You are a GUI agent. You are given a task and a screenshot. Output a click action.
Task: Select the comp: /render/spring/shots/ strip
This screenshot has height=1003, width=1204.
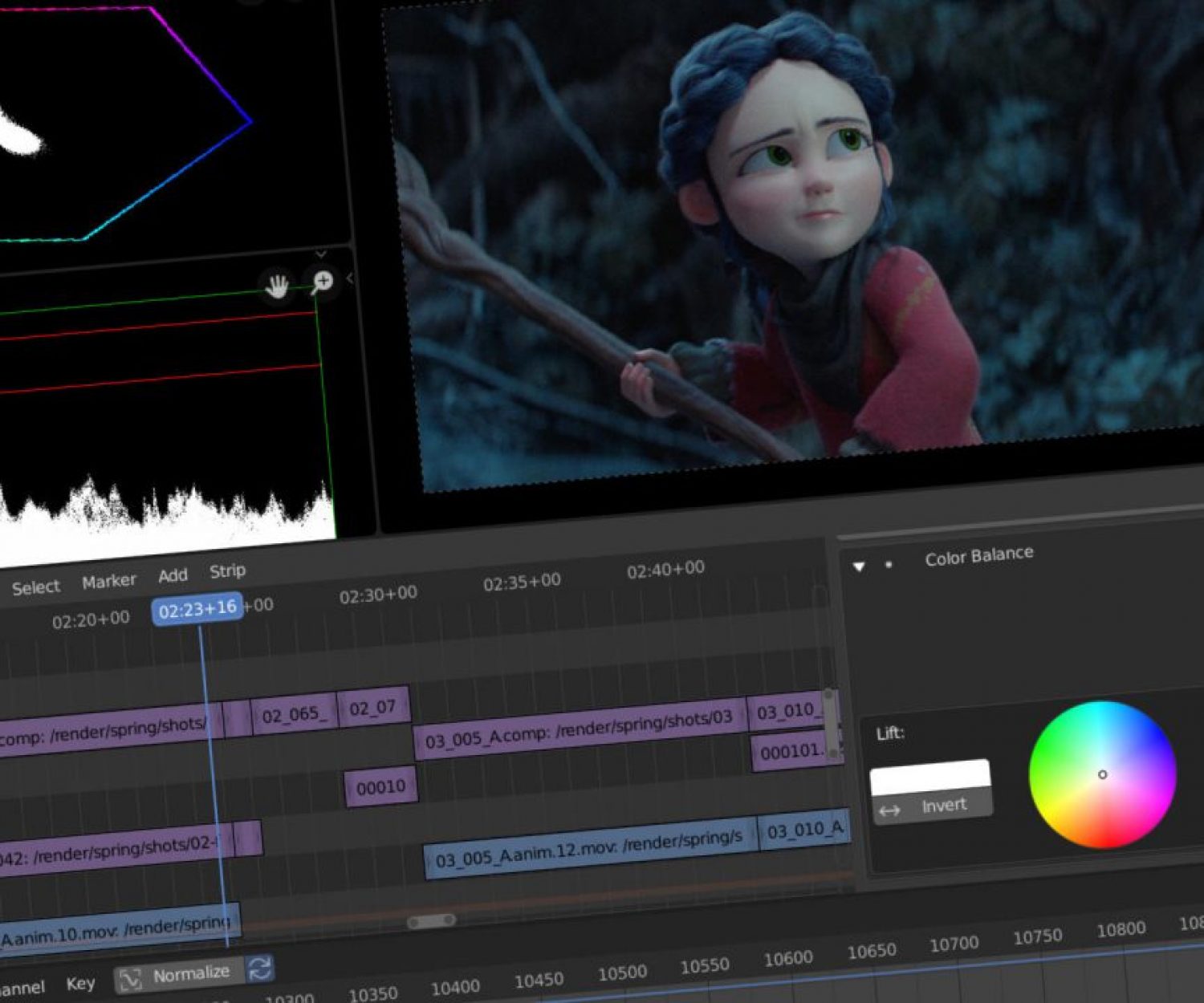point(111,732)
